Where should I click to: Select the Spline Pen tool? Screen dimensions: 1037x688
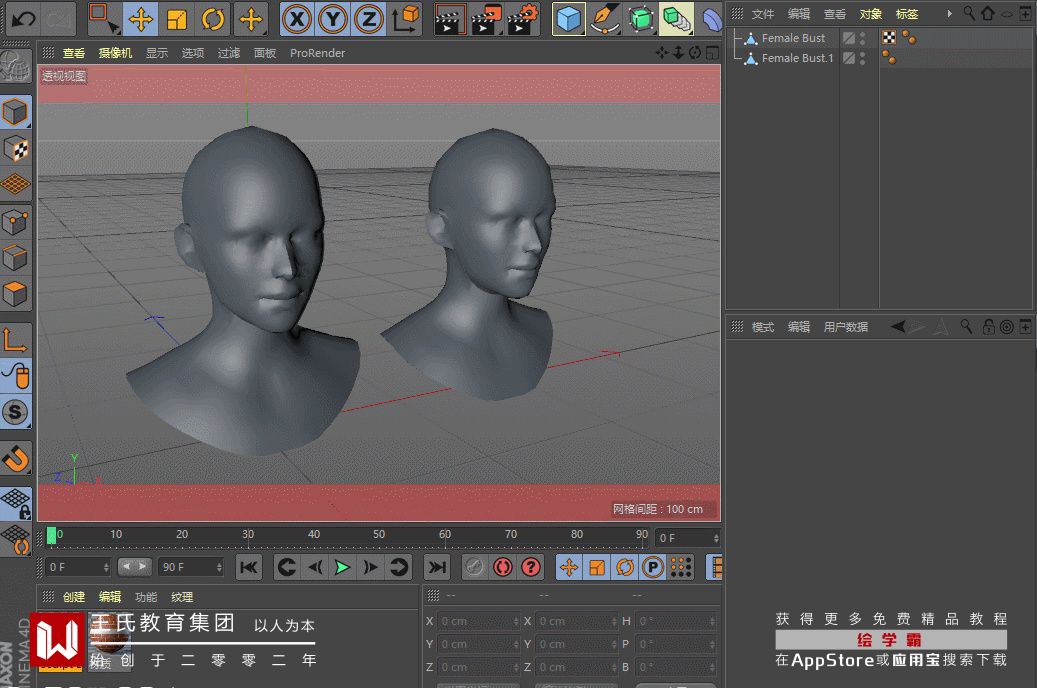point(604,19)
